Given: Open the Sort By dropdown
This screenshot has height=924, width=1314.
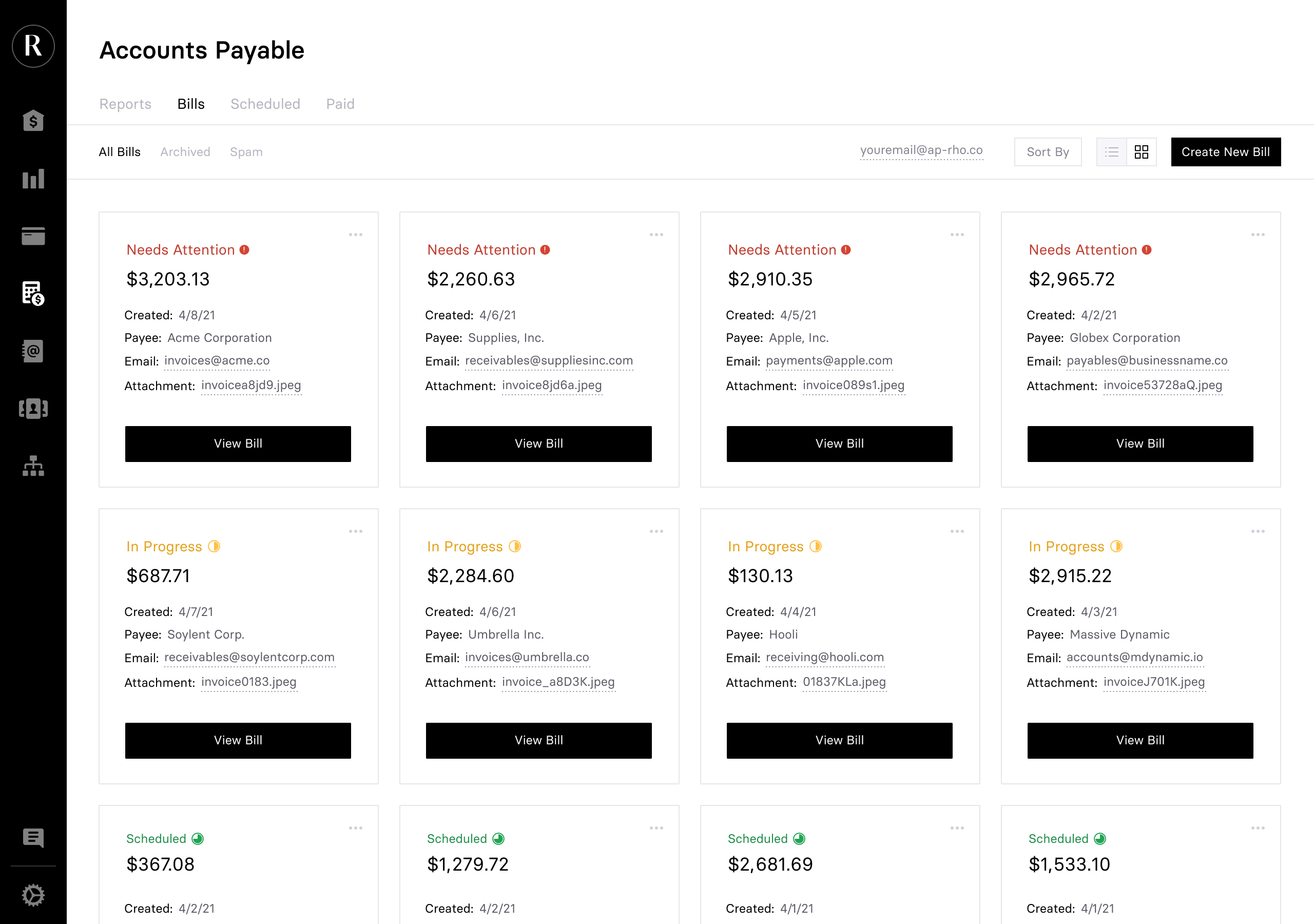Looking at the screenshot, I should [x=1047, y=152].
